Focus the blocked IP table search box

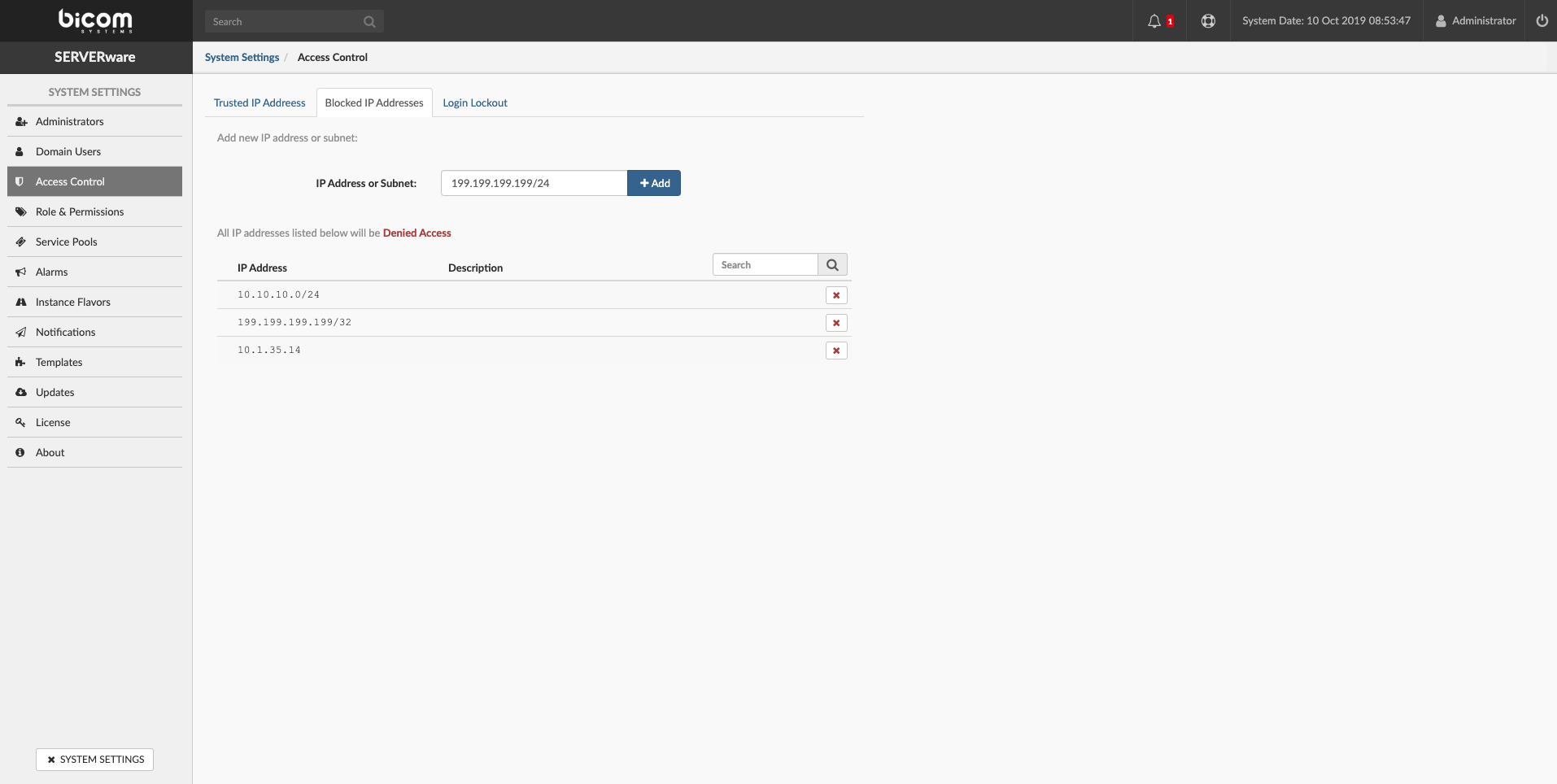(x=765, y=265)
